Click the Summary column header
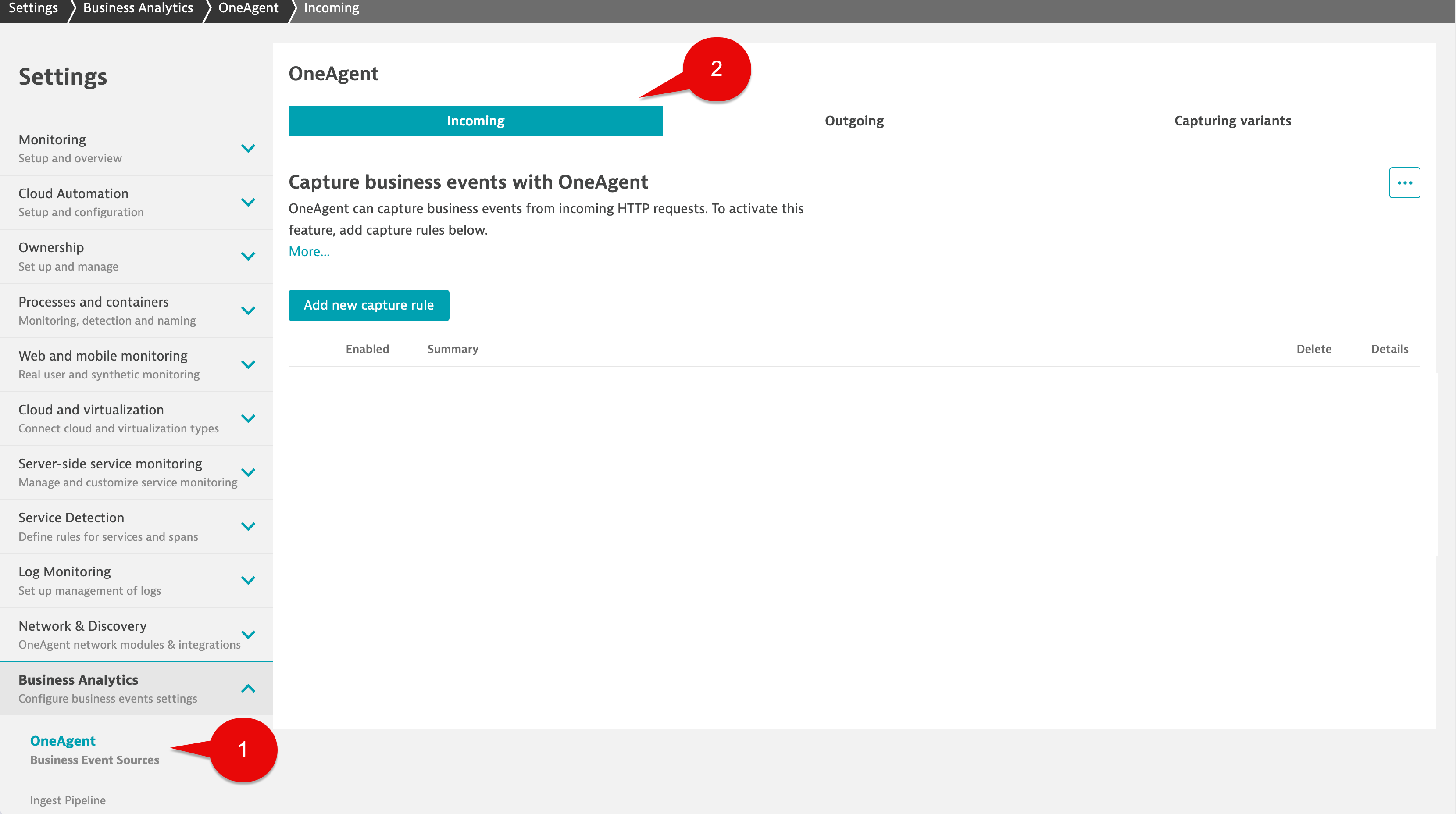The image size is (1456, 814). [x=453, y=349]
